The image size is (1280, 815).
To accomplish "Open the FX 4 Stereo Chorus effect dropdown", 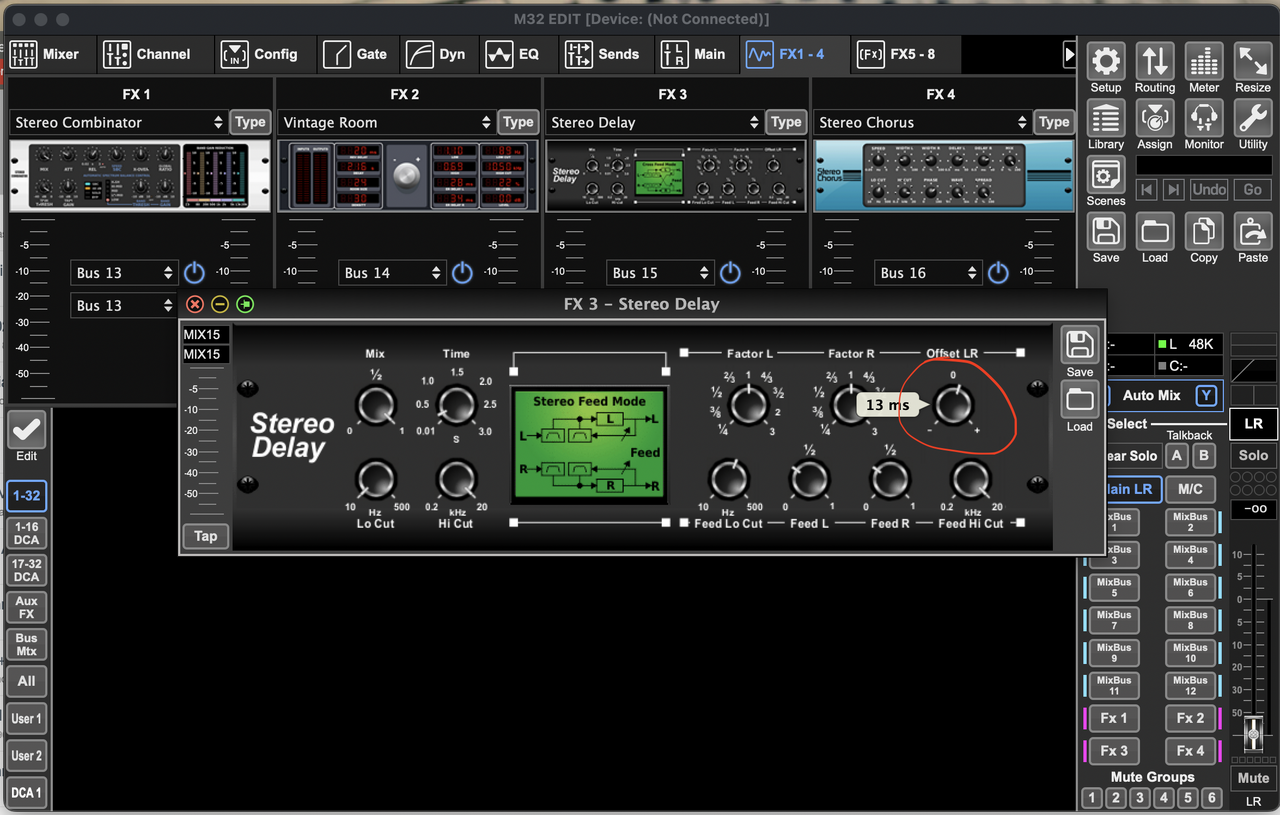I will 923,122.
